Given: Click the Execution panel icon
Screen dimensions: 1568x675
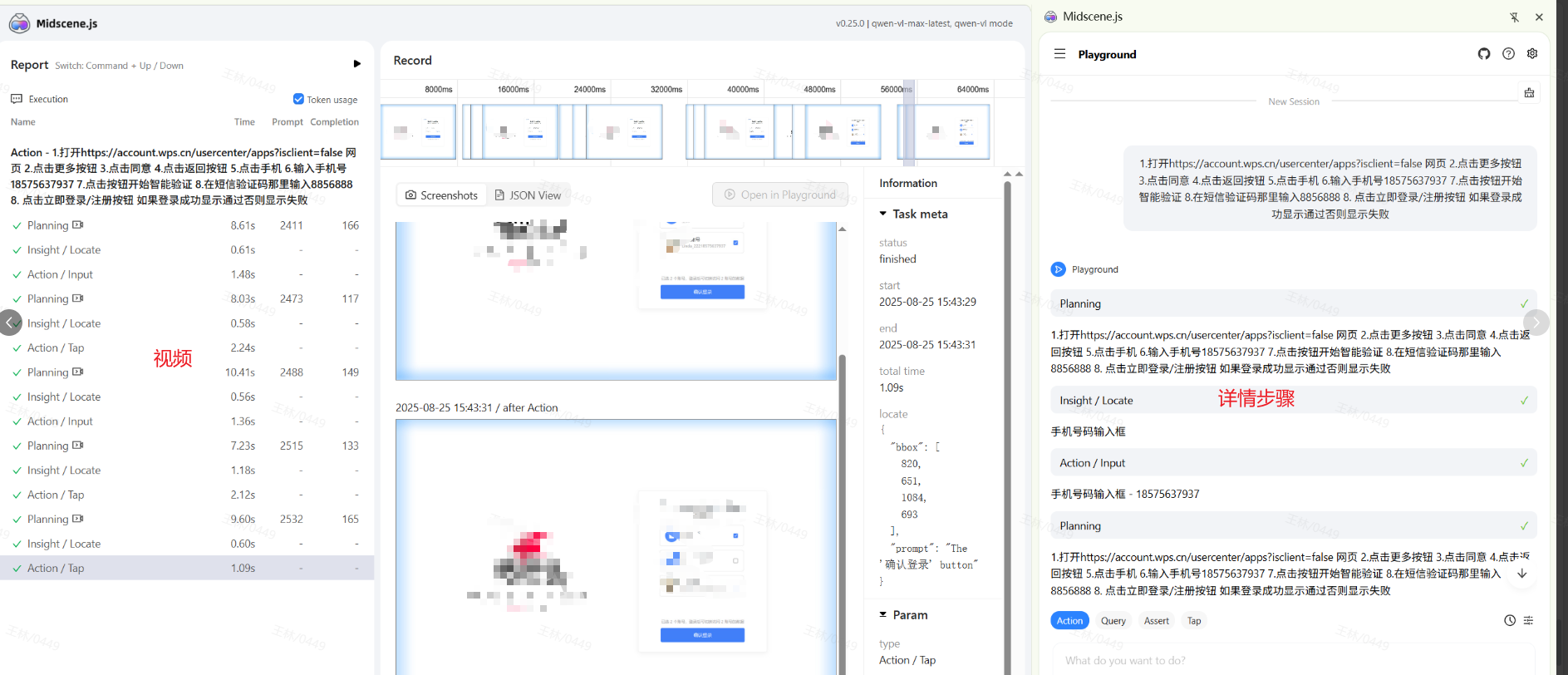Looking at the screenshot, I should coord(17,99).
